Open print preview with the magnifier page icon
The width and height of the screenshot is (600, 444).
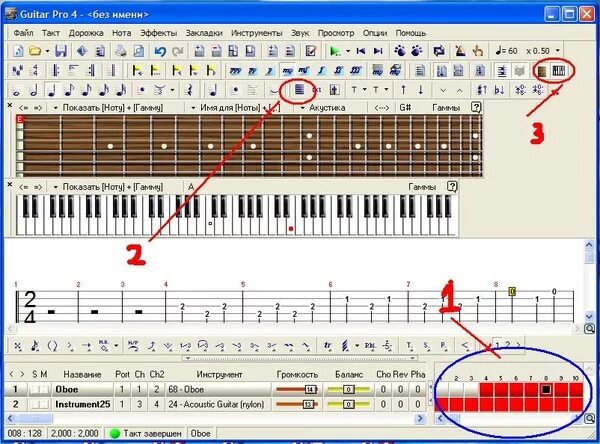tap(139, 51)
